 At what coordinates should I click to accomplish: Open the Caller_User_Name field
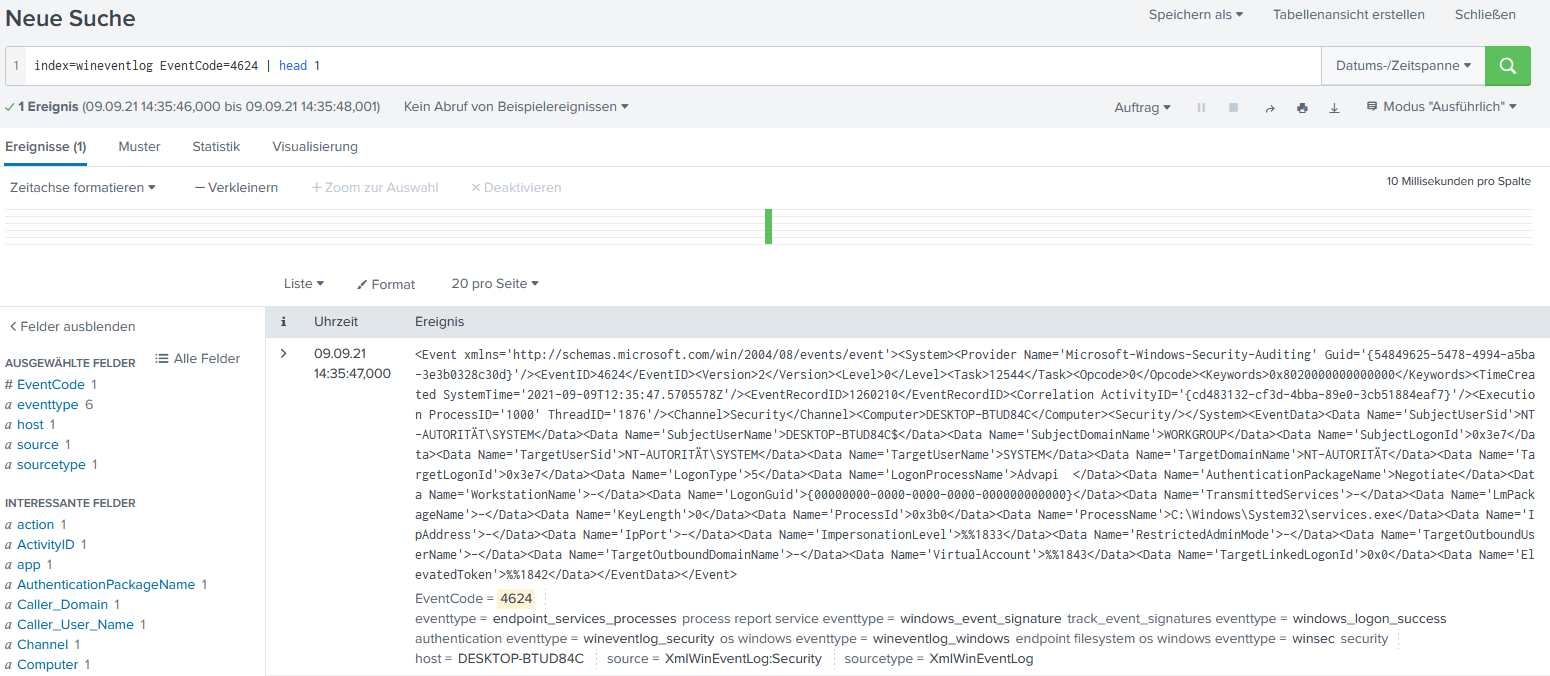point(75,624)
